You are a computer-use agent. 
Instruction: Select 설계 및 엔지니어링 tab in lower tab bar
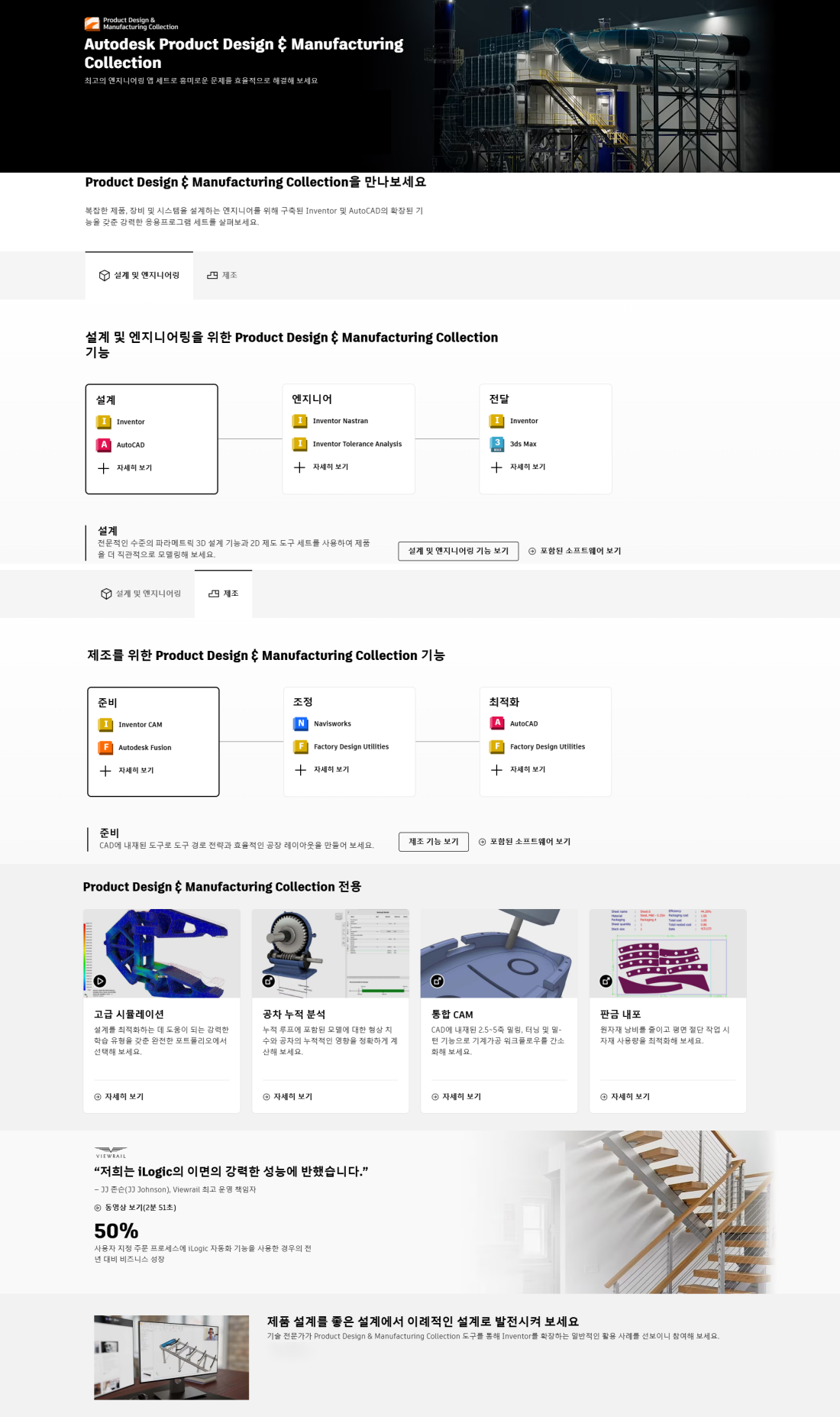pos(141,594)
